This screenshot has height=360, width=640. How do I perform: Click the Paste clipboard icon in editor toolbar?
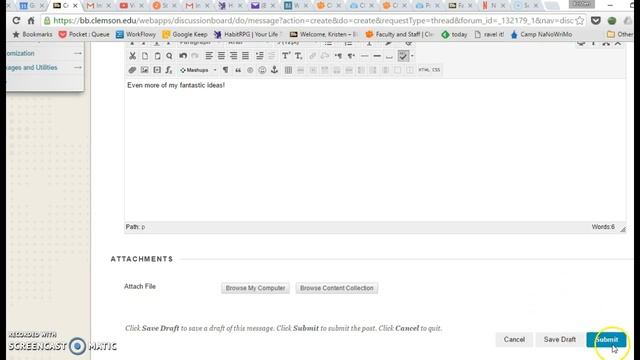[x=157, y=56]
